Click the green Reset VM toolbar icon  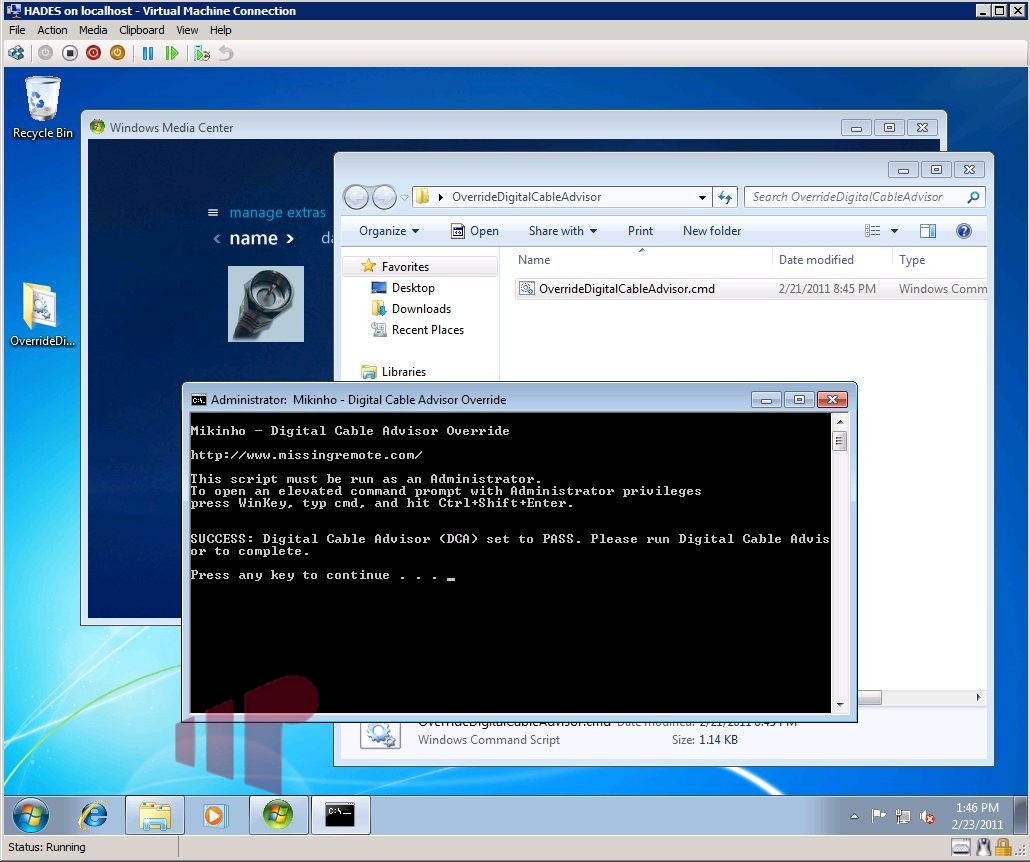tap(171, 53)
